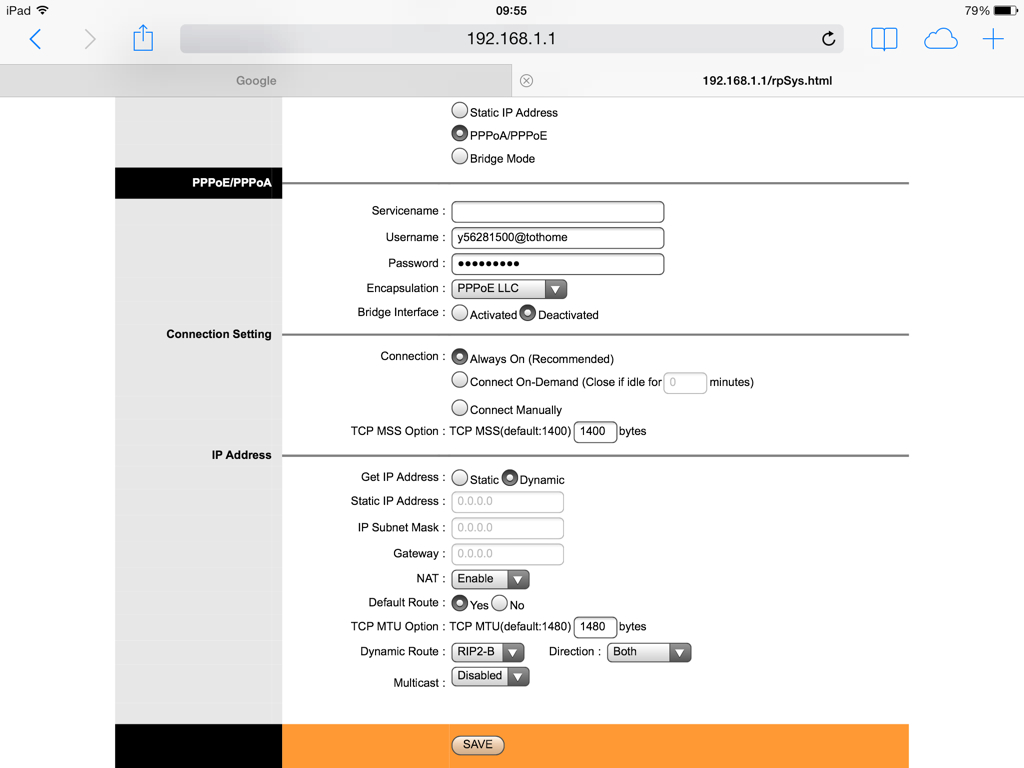This screenshot has width=1024, height=768.
Task: Click the TCP MSS bytes field
Action: tap(595, 432)
